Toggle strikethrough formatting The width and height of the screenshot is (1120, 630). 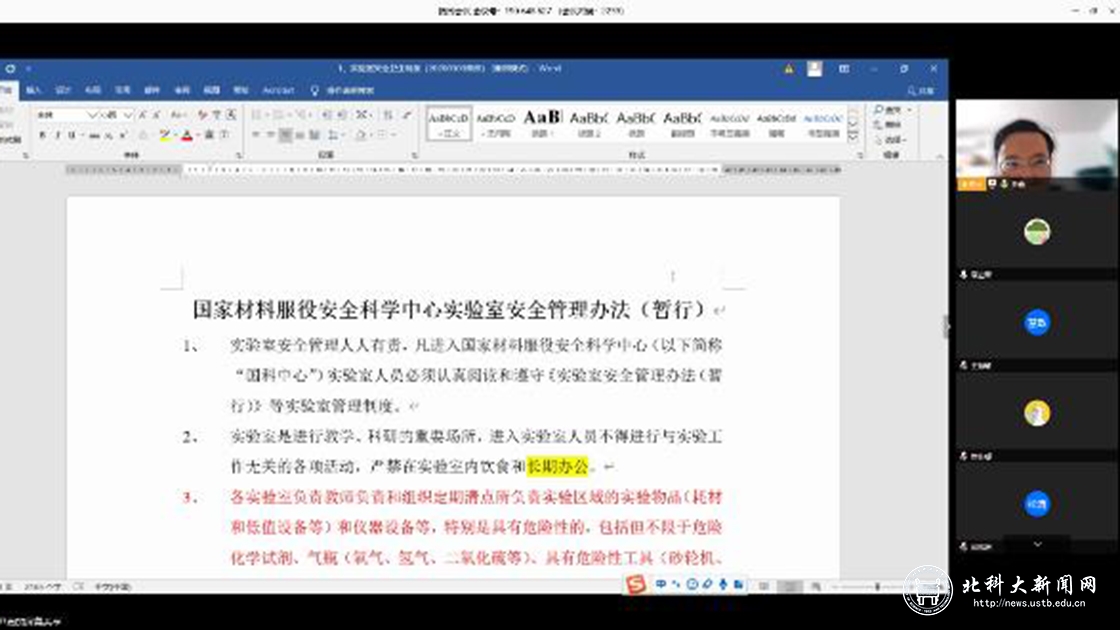94,135
